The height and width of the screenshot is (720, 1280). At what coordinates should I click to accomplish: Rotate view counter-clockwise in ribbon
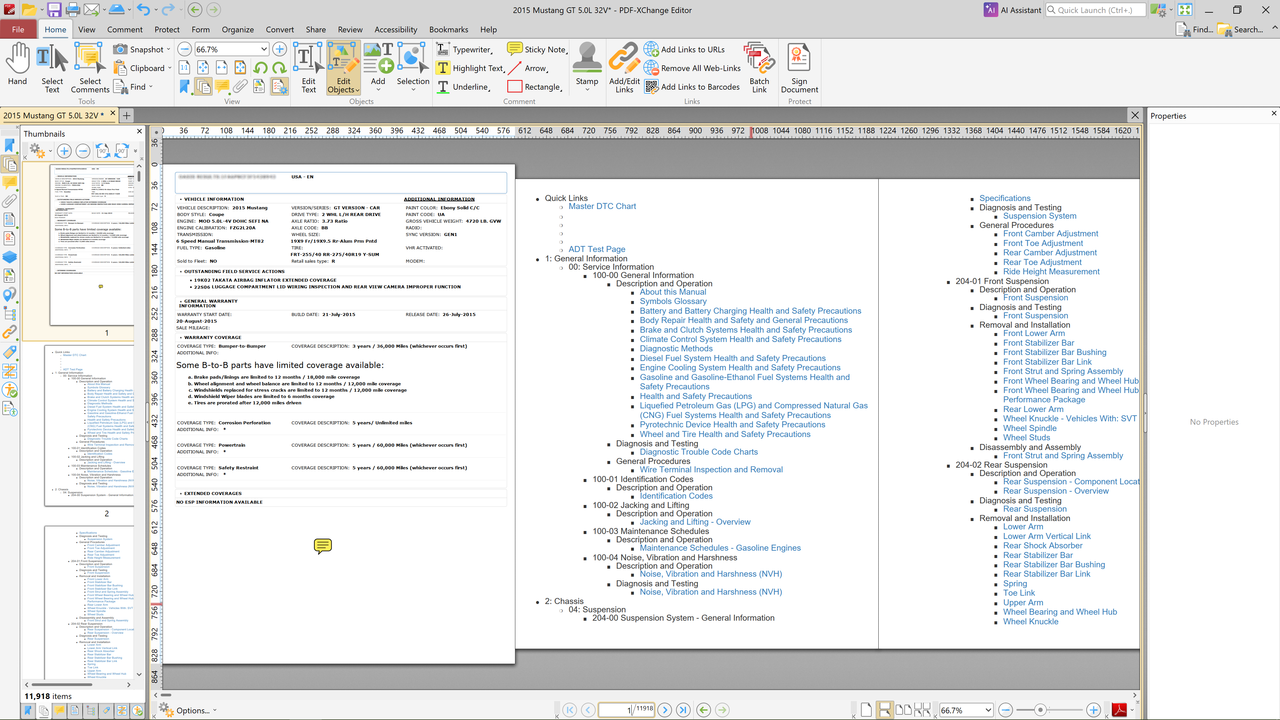coord(260,68)
